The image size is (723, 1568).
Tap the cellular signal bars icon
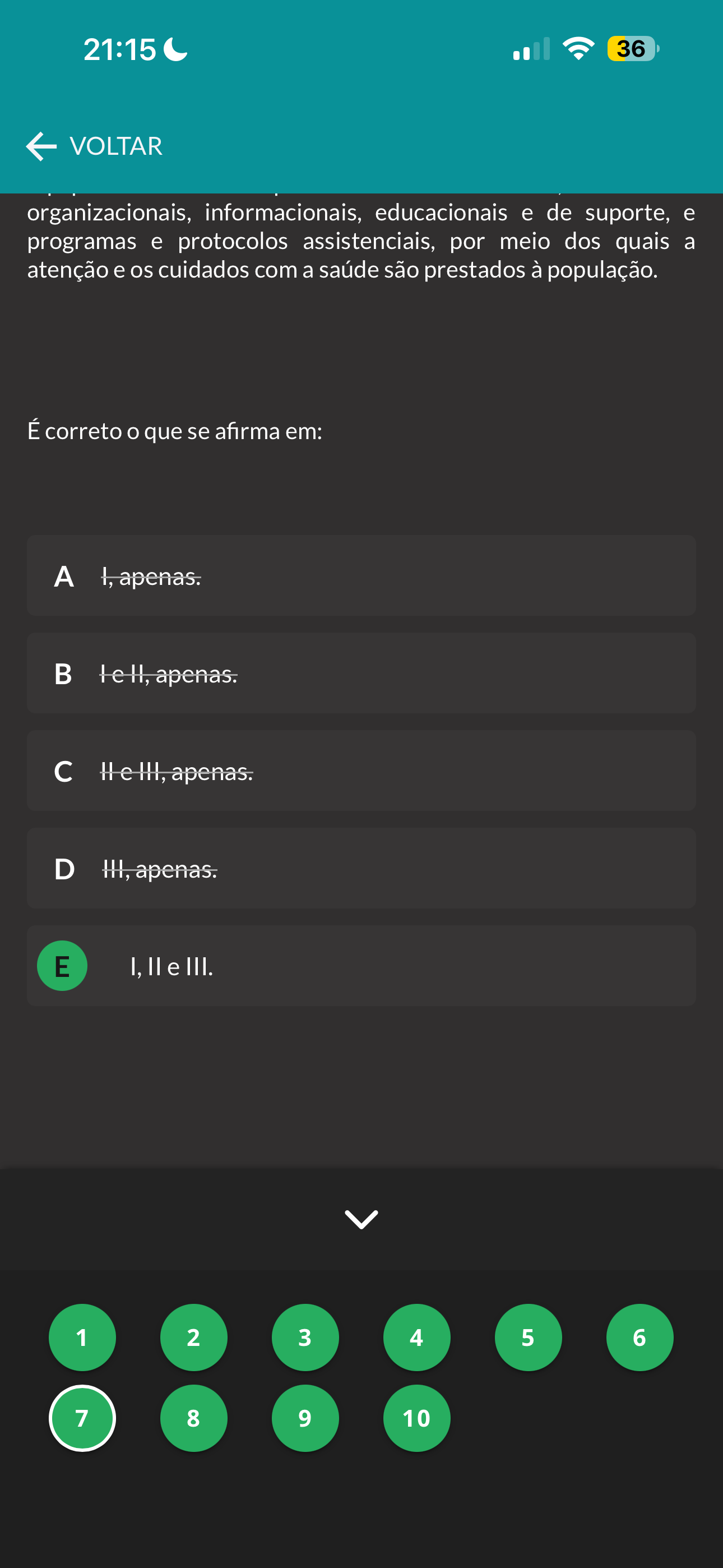pos(531,49)
